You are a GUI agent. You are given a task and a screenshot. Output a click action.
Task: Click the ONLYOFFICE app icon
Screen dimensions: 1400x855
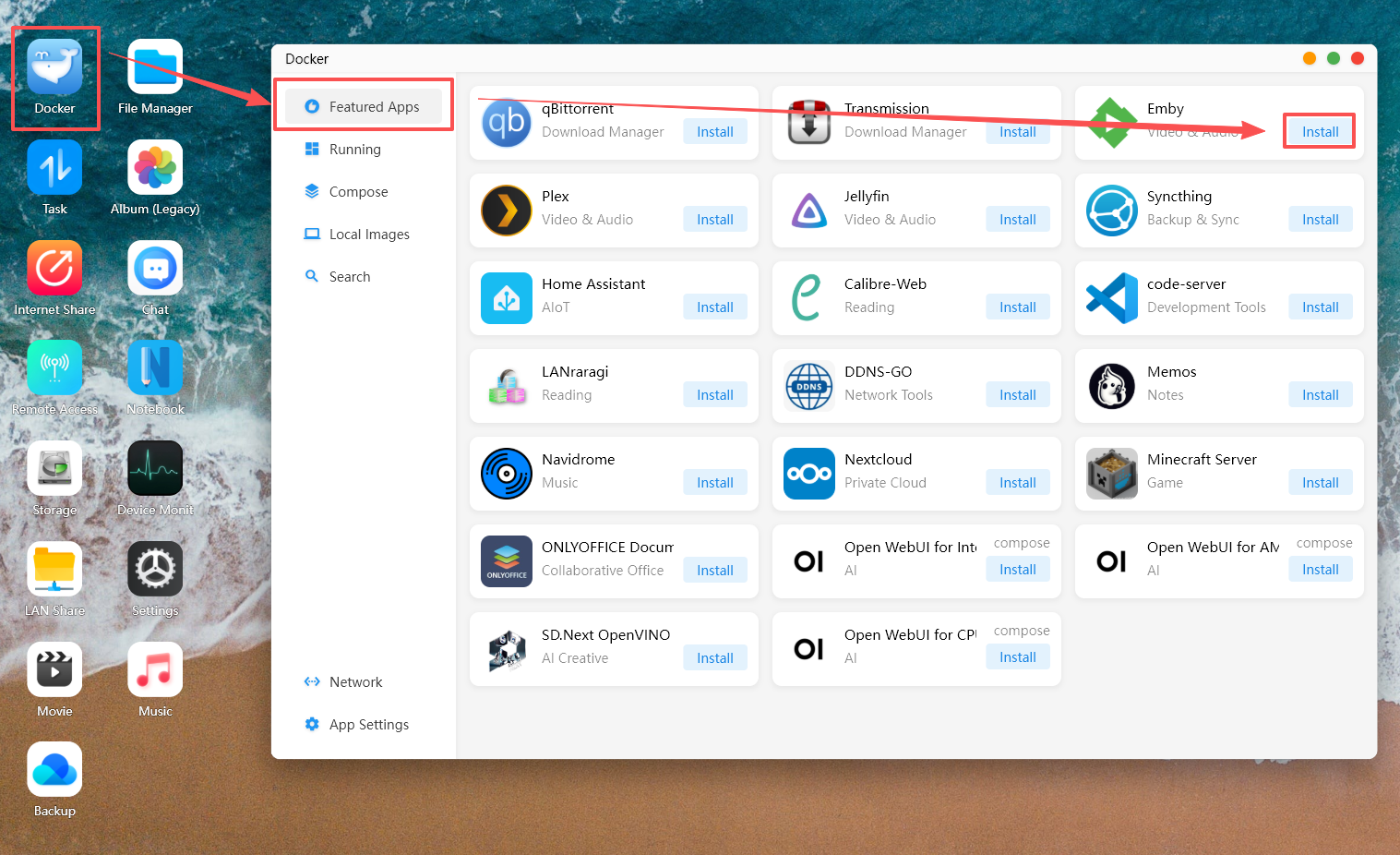507,561
